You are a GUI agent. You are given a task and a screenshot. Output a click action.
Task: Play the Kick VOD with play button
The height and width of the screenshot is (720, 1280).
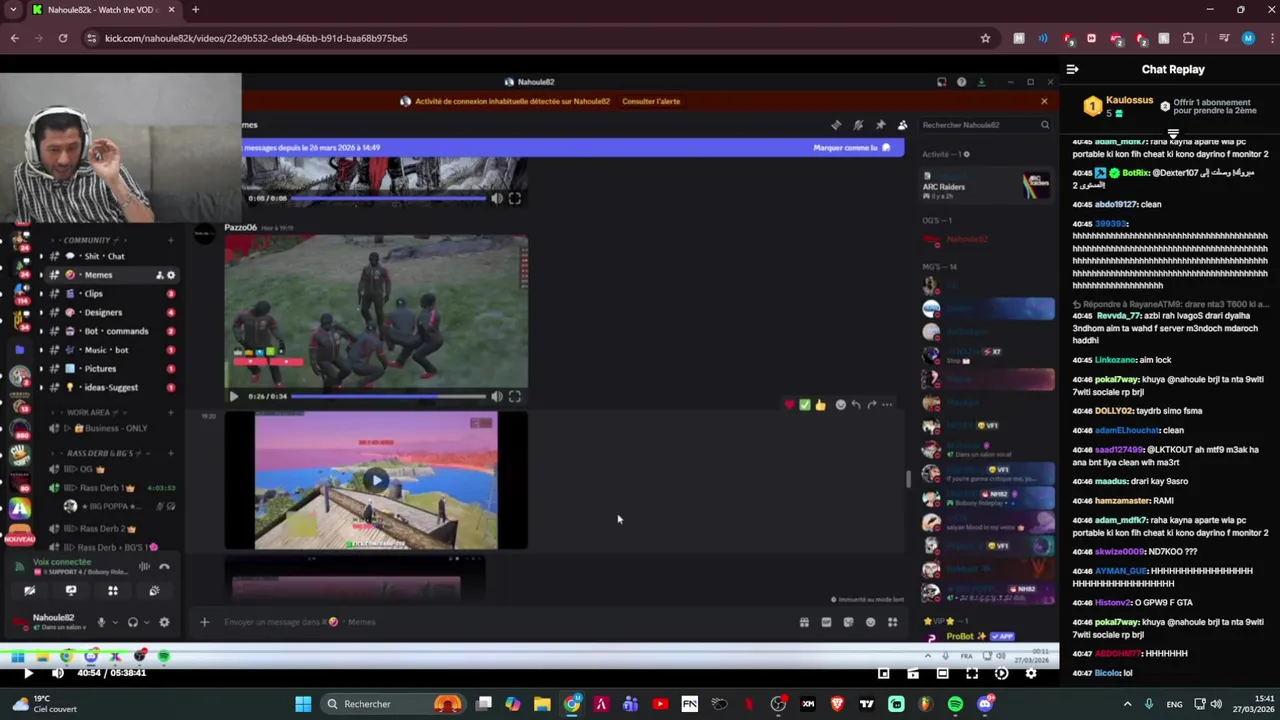pyautogui.click(x=28, y=674)
